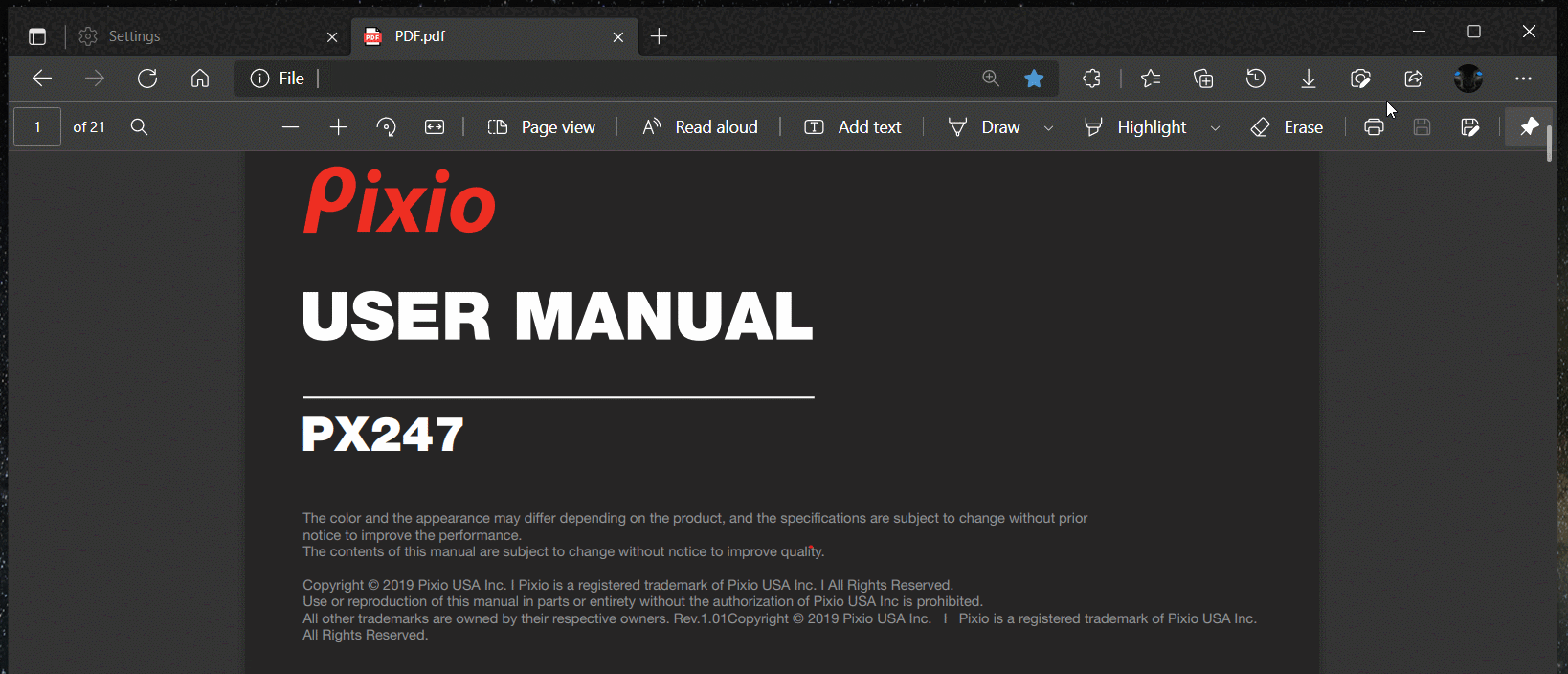Print the PDF document
The height and width of the screenshot is (674, 1568).
coord(1374,127)
